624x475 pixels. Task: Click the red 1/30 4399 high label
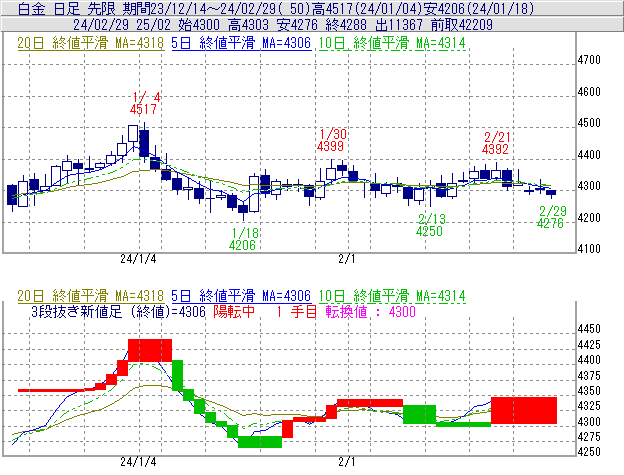(331, 140)
